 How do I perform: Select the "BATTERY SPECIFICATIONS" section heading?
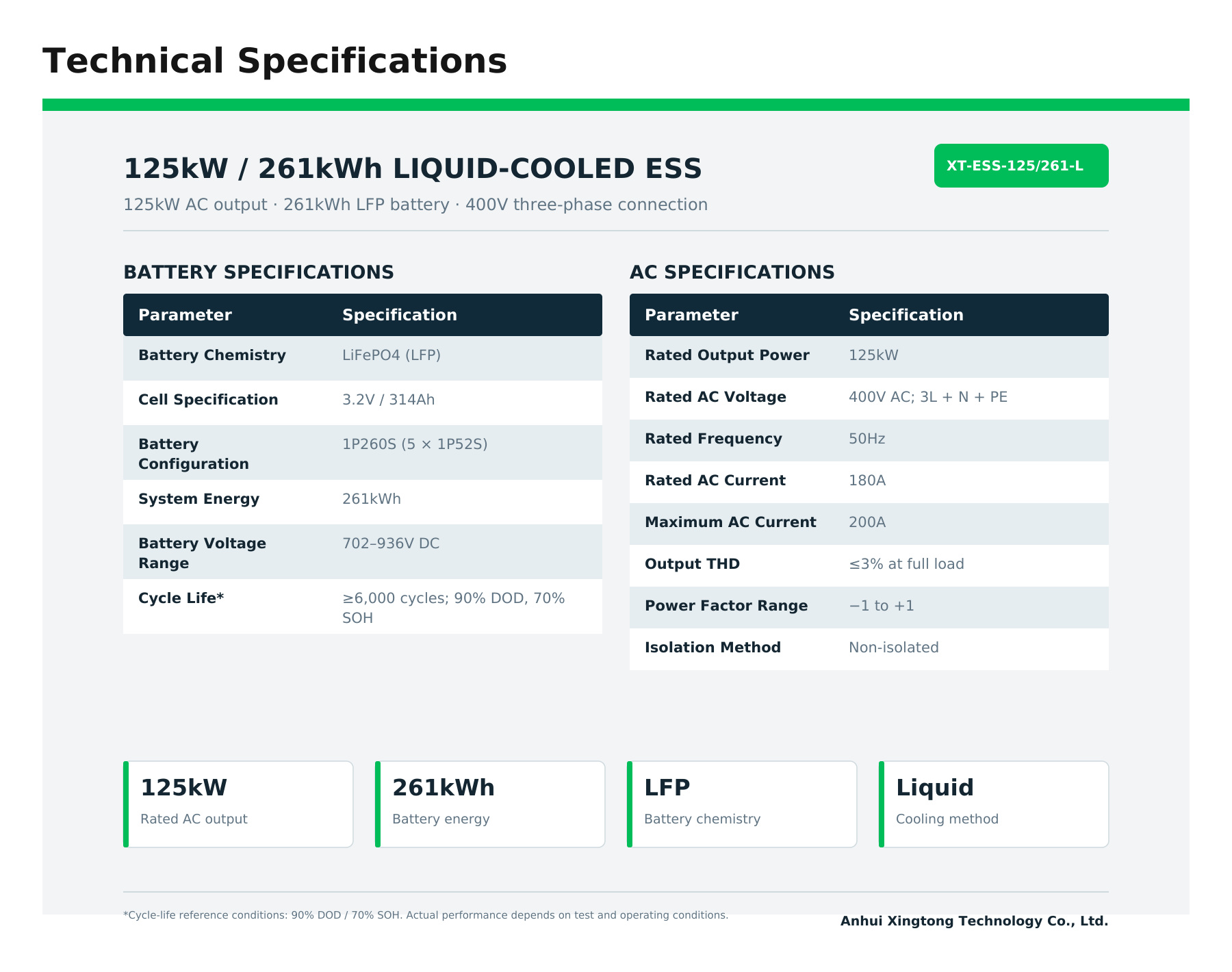tap(259, 272)
